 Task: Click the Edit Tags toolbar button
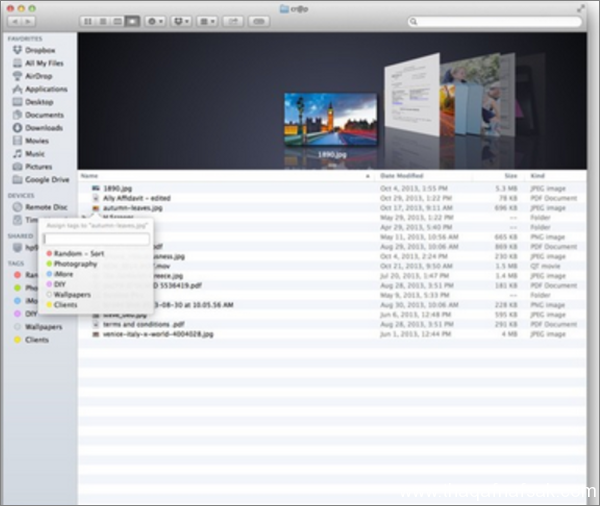pyautogui.click(x=259, y=21)
